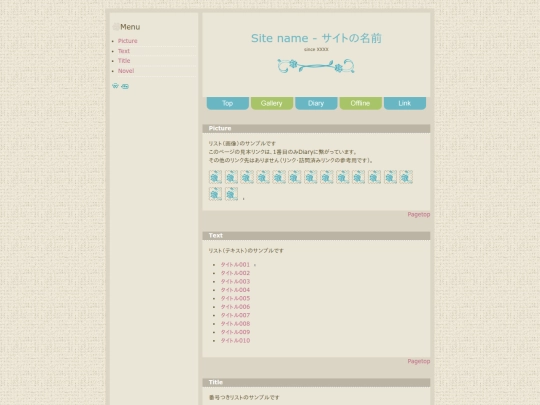Click Pagetop link below the Text section

pos(419,361)
